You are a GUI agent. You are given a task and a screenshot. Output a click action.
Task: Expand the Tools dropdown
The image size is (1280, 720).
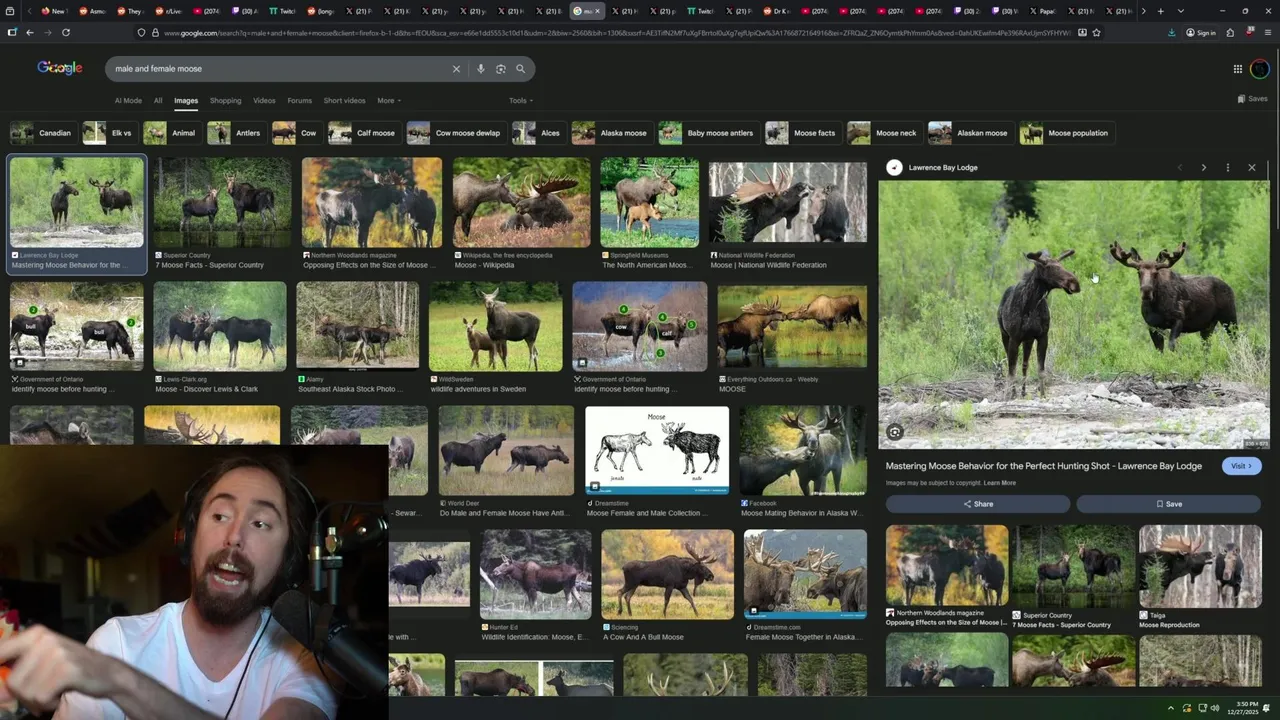coord(520,100)
